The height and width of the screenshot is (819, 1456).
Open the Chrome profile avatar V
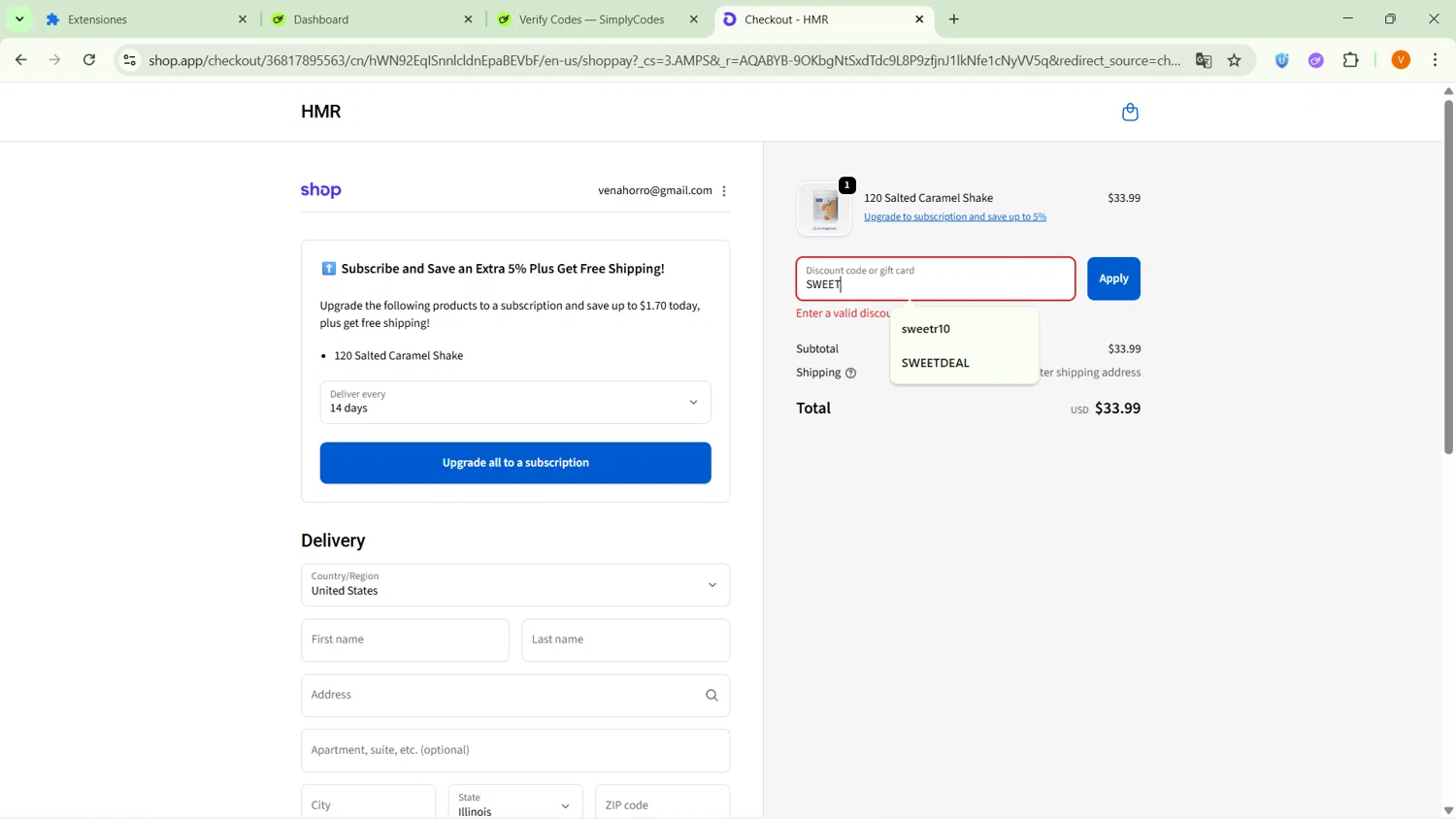[x=1401, y=60]
